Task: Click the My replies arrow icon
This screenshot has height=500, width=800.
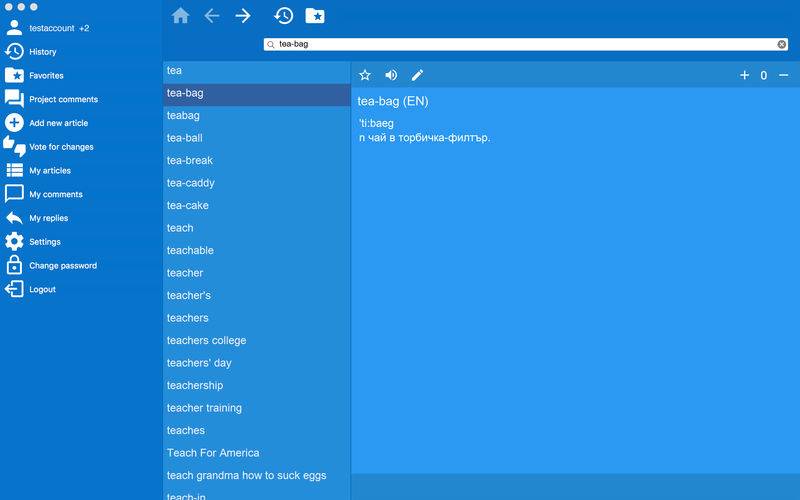Action: (x=14, y=218)
